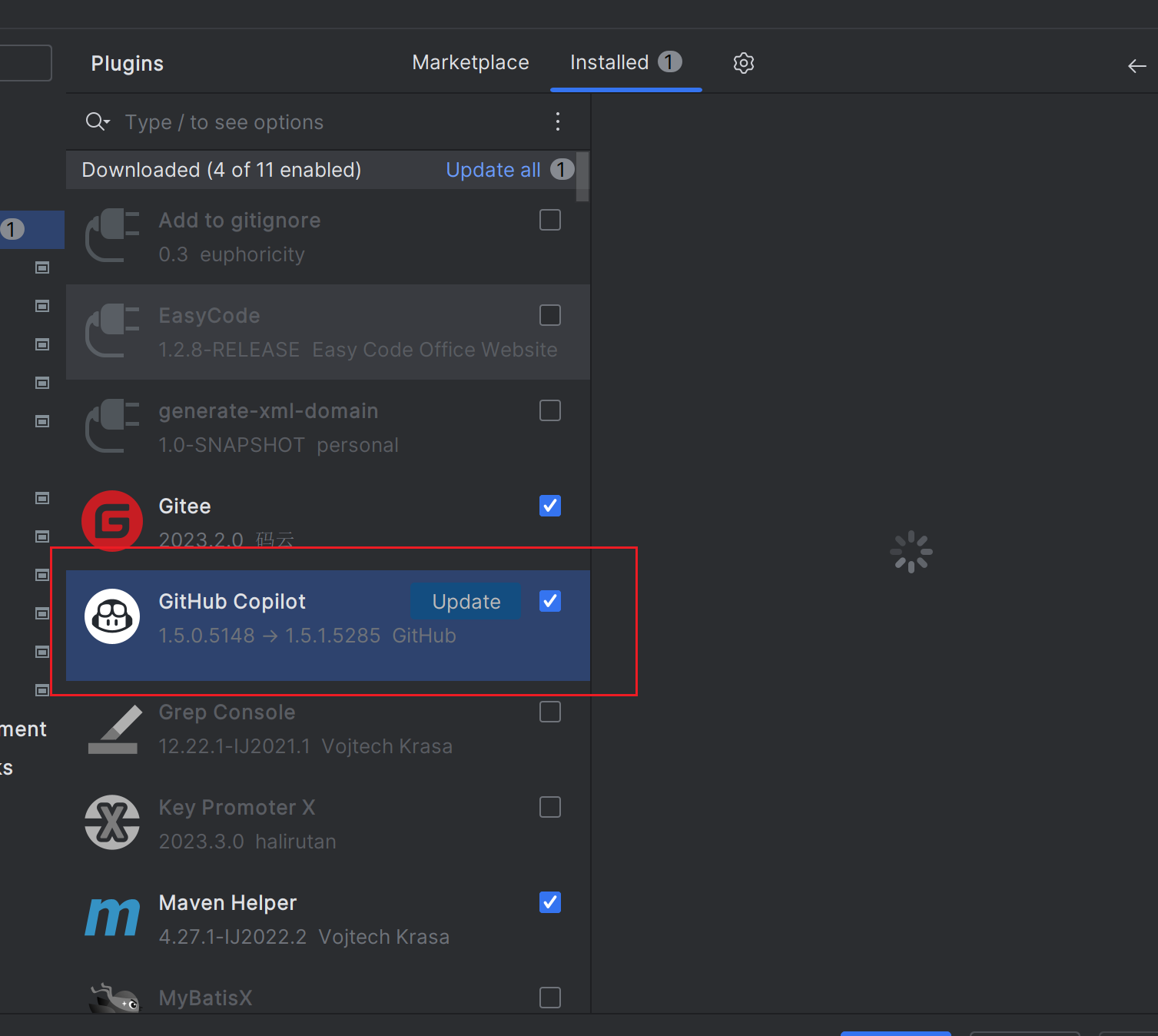Disable the Maven Helper plugin checkbox

click(550, 902)
